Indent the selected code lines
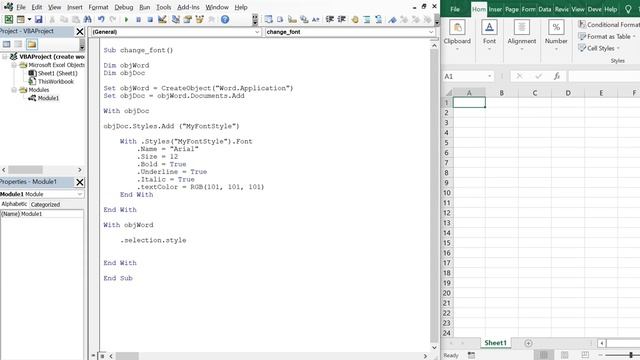The height and width of the screenshot is (360, 640). point(330,19)
